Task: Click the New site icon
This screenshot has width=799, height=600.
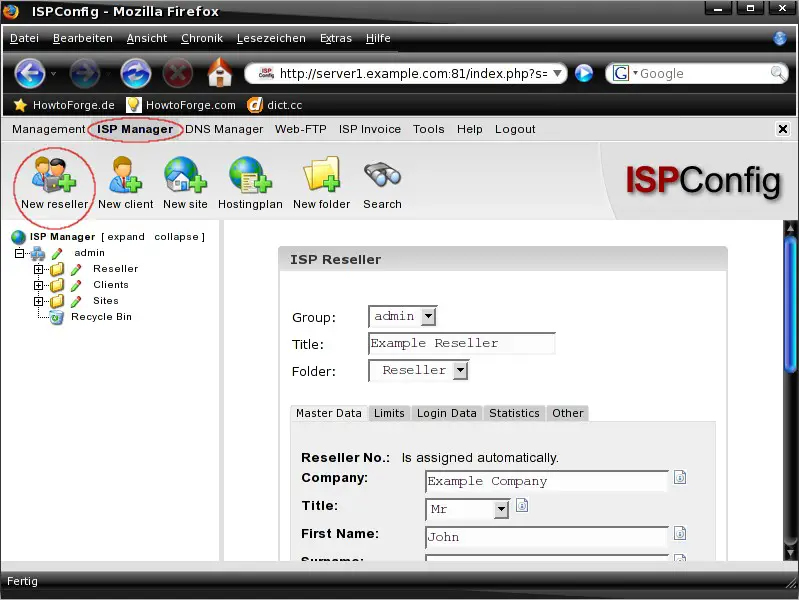Action: click(185, 175)
